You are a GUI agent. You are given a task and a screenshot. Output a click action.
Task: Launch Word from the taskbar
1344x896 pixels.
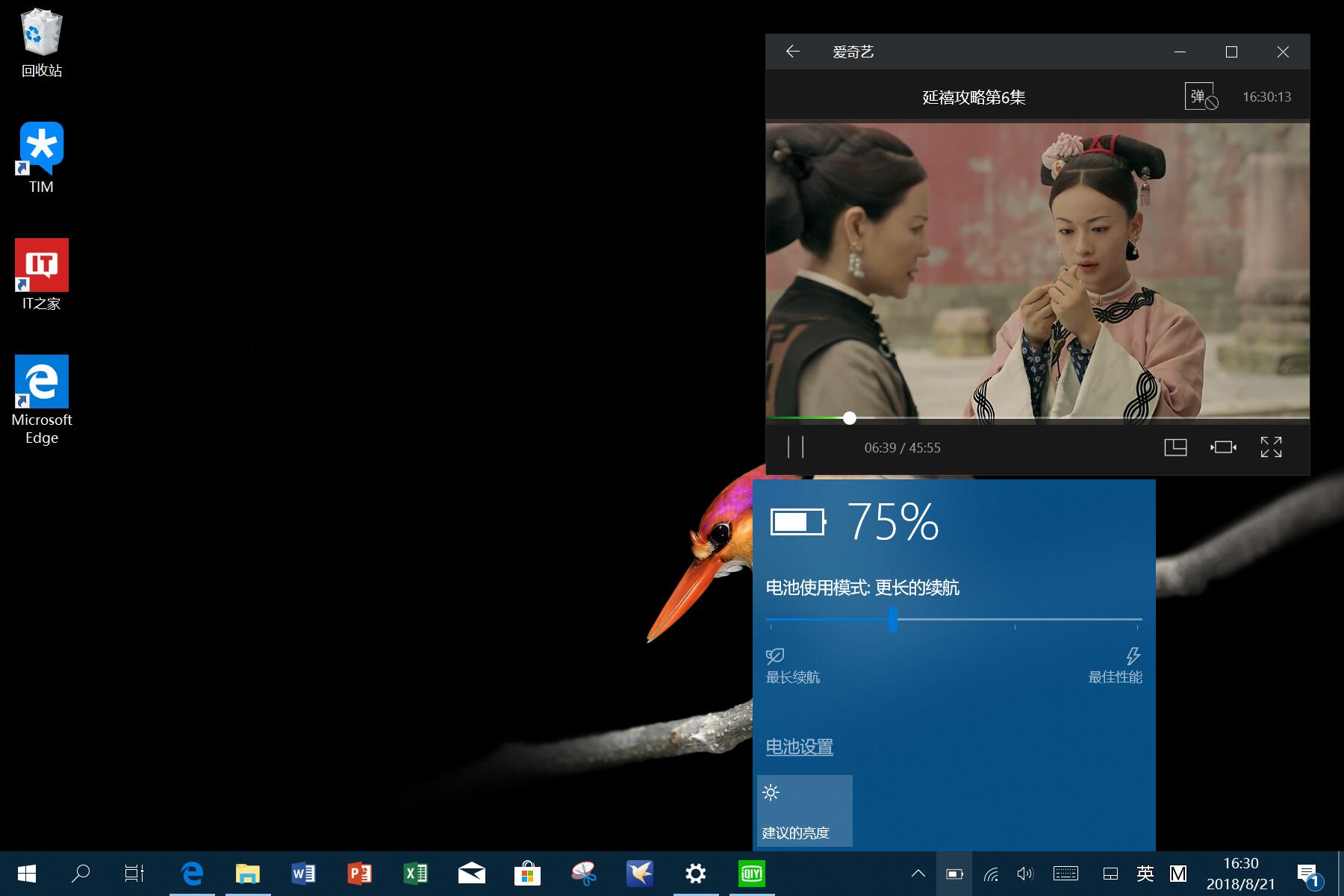304,874
